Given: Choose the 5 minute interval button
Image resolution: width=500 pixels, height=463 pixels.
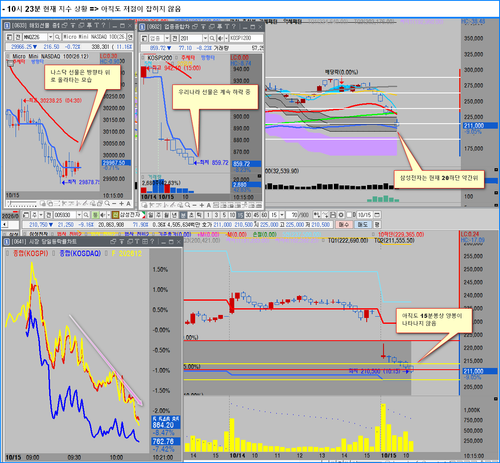Looking at the screenshot, I should pyautogui.click(x=224, y=215).
